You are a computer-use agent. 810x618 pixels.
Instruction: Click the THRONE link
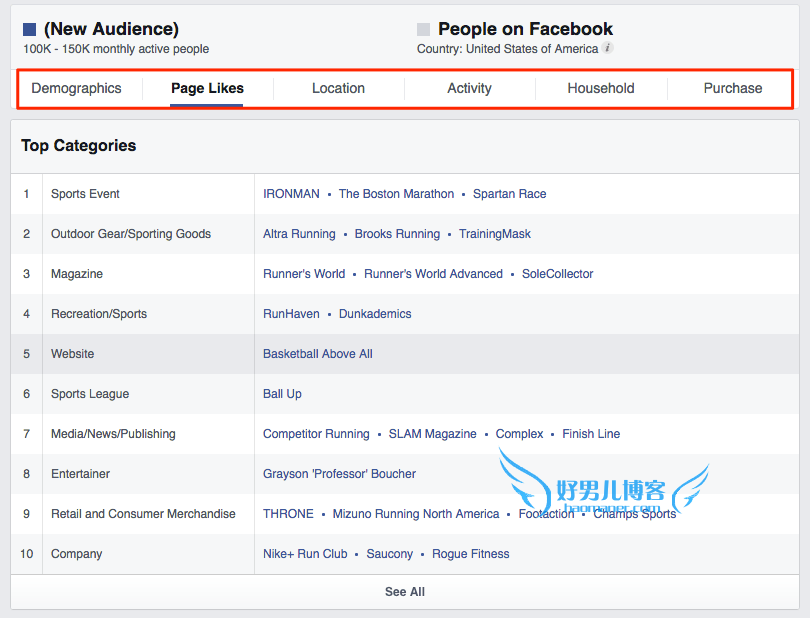point(288,514)
